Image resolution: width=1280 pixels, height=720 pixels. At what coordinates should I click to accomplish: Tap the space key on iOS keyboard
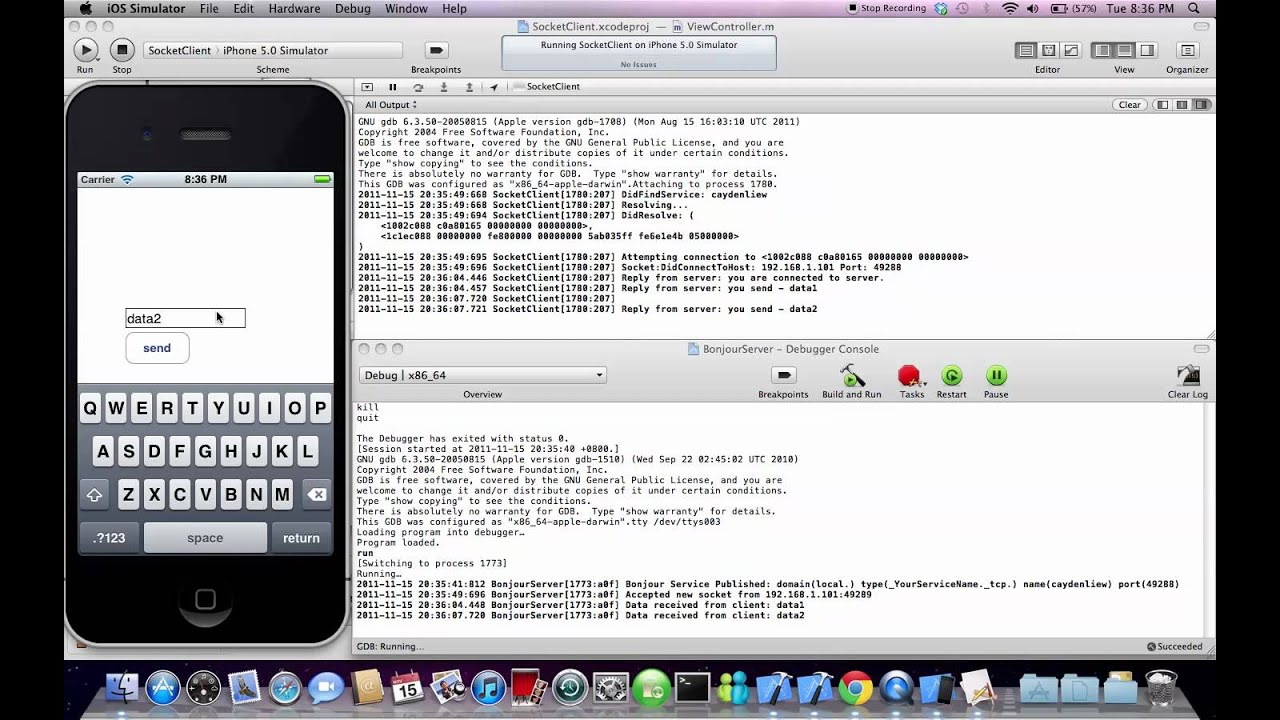[x=205, y=538]
